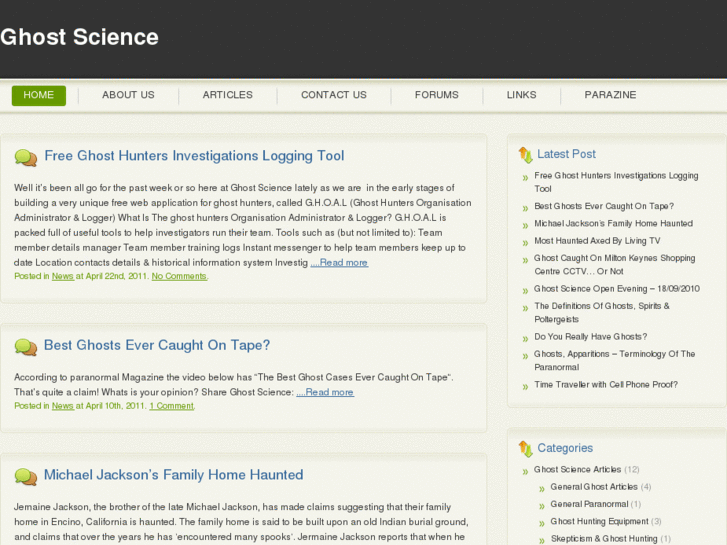Click 'No Comments' link under first post
Screen dimensions: 727x545
pyautogui.click(x=180, y=276)
